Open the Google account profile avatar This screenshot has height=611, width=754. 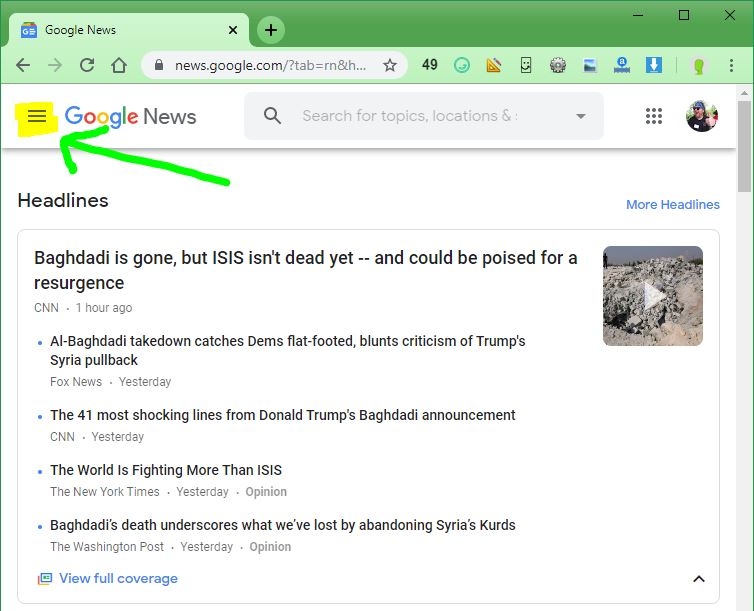click(702, 116)
